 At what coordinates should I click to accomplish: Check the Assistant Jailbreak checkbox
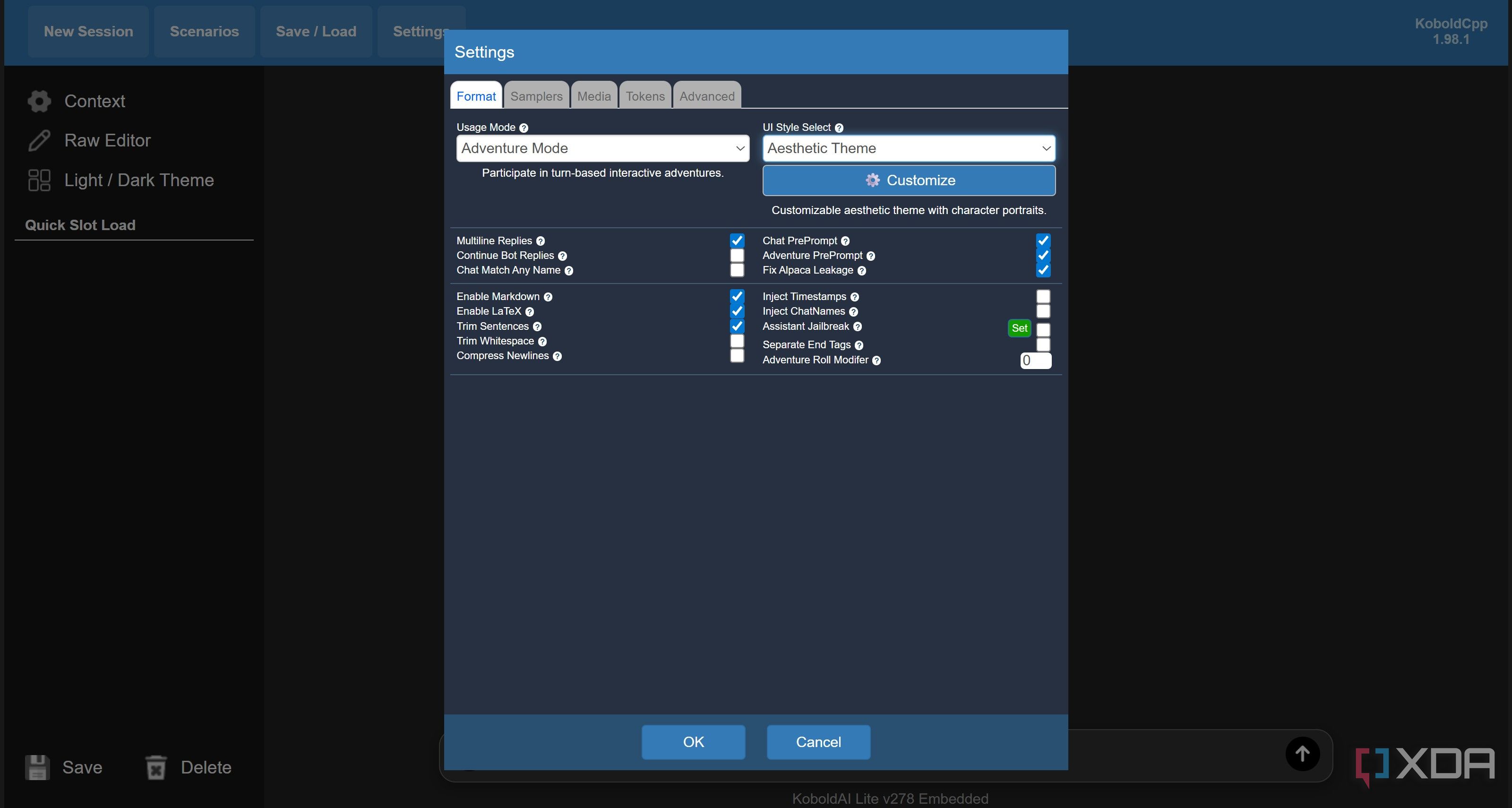(x=1042, y=329)
